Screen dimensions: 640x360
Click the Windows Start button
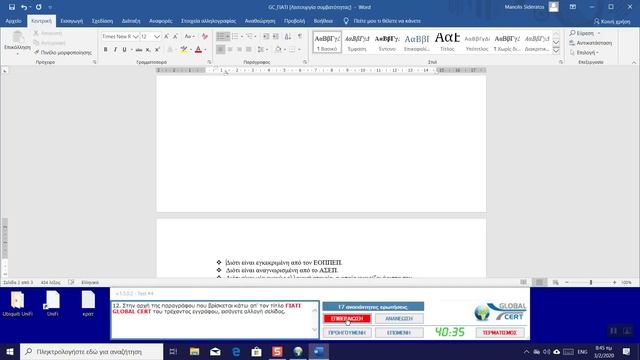click(10, 351)
